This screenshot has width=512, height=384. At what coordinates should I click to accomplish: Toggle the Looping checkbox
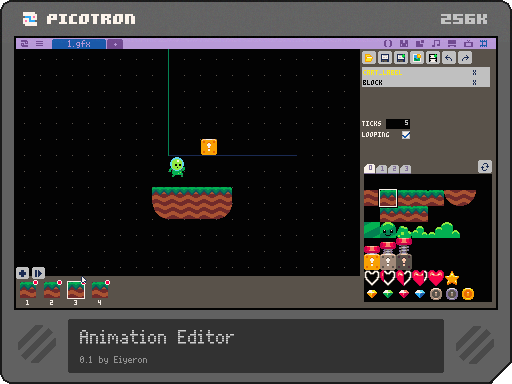coord(406,135)
